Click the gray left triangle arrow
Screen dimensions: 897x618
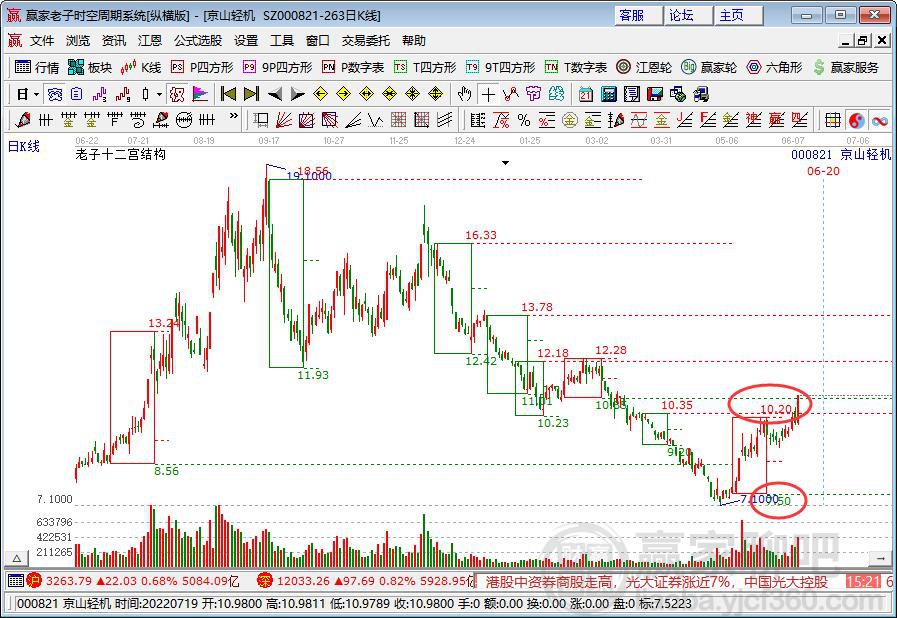275,94
